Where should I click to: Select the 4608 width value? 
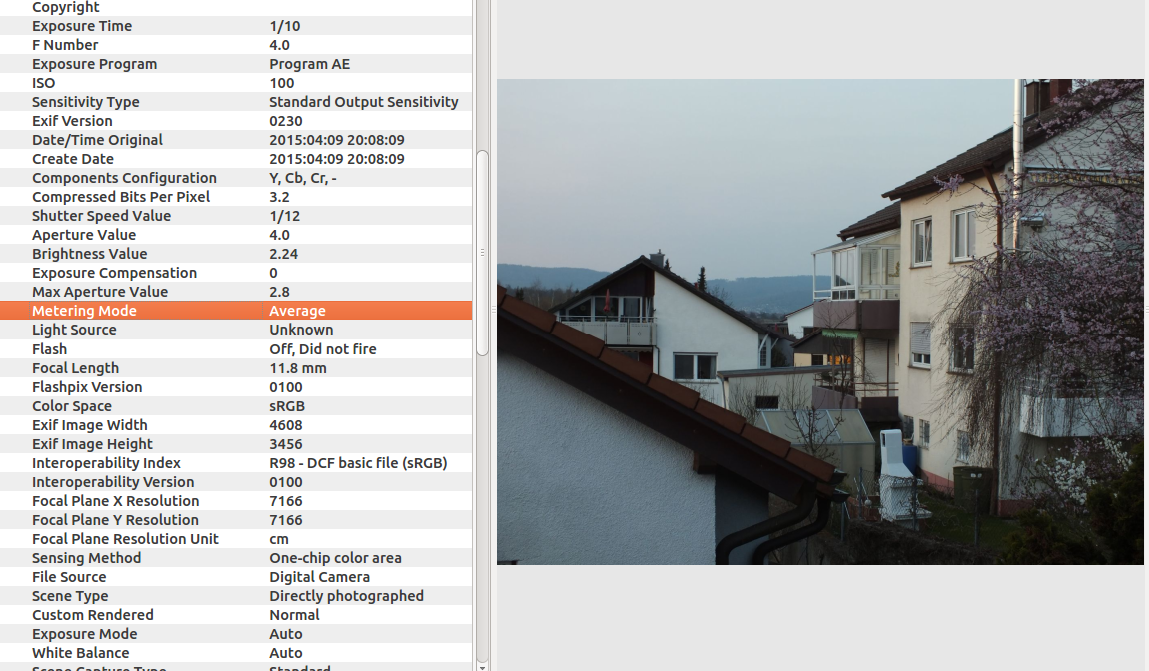pyautogui.click(x=285, y=425)
